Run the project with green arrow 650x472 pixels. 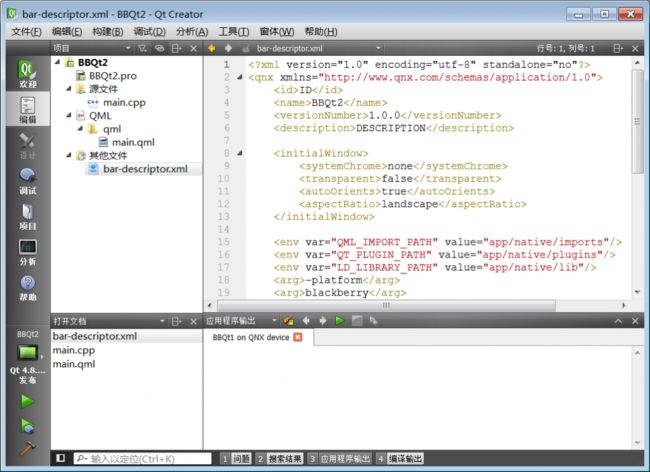click(x=27, y=401)
